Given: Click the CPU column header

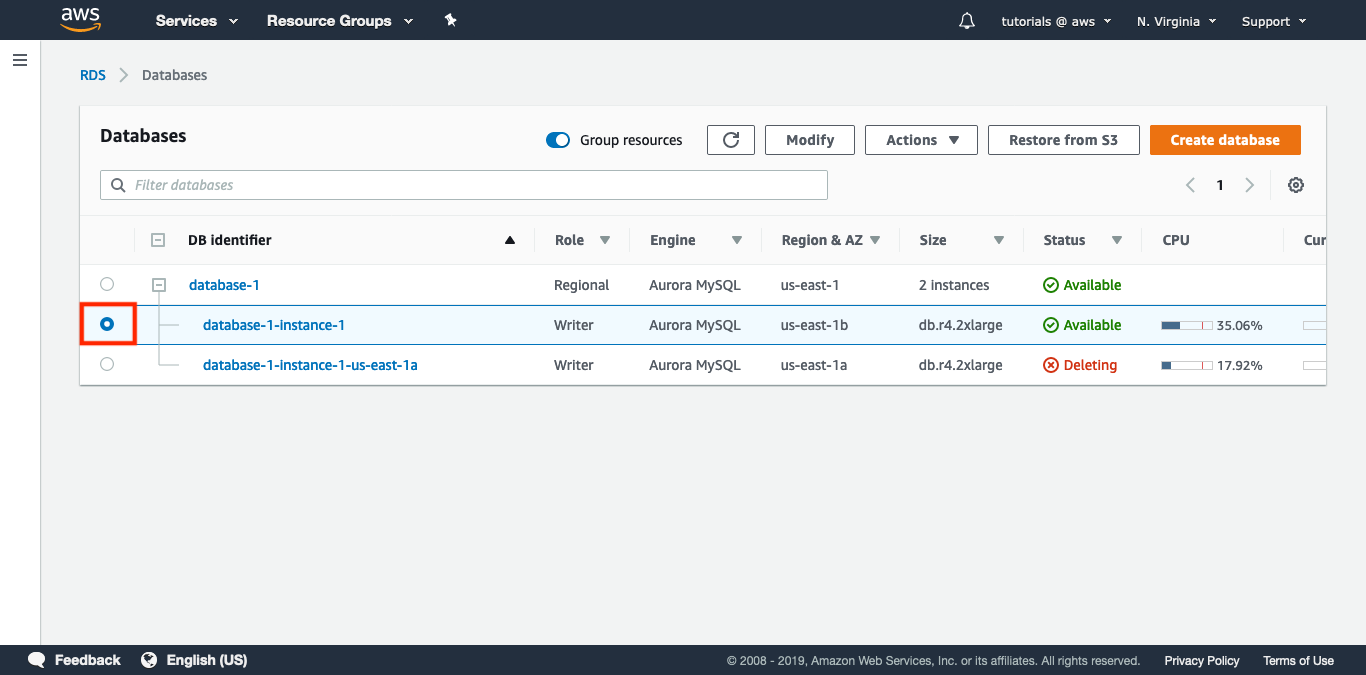Looking at the screenshot, I should click(1176, 240).
